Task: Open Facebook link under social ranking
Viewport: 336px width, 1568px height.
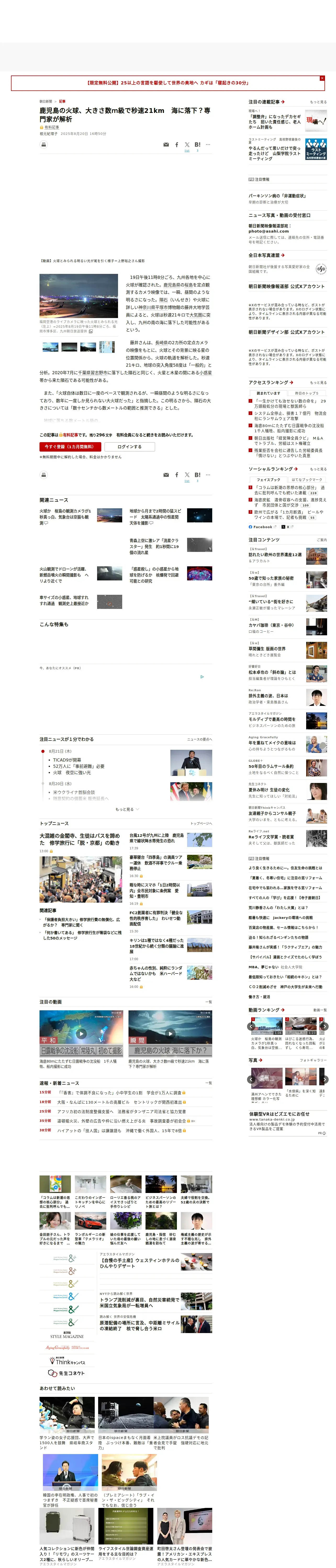Action: 262,527
